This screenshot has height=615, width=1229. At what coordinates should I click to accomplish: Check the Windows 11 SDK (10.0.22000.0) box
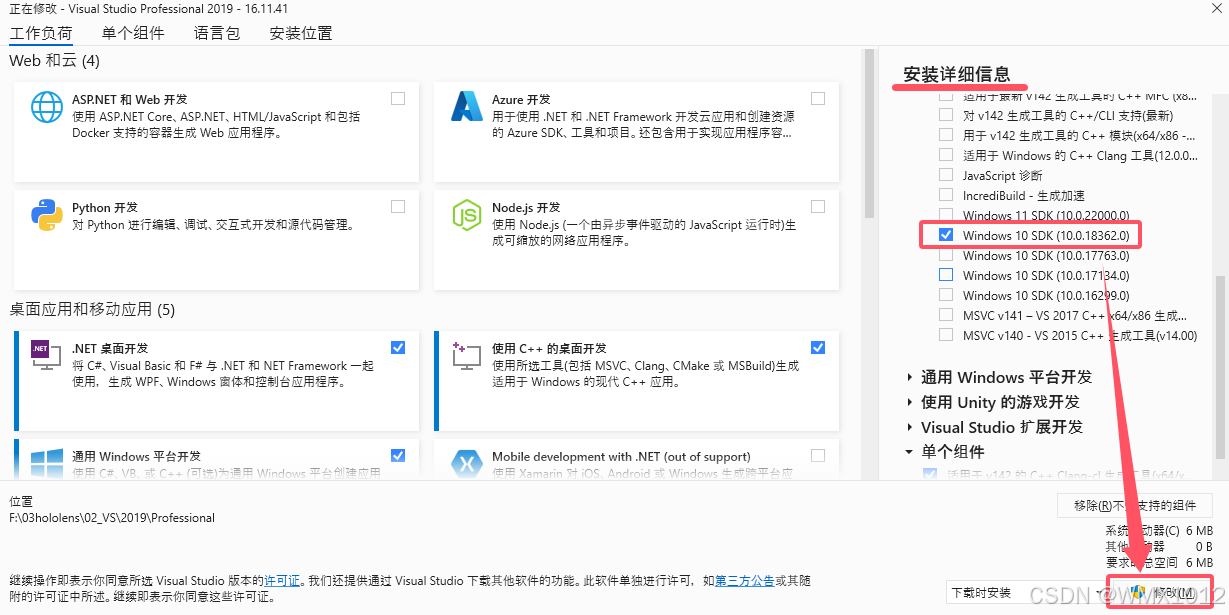point(946,215)
